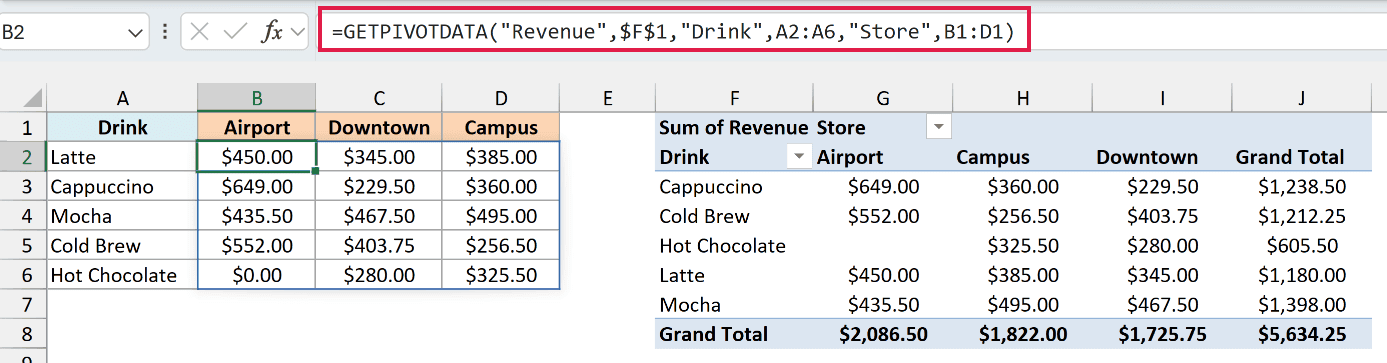This screenshot has height=363, width=1387.
Task: Click the $1,238.50 Cappuccino grand total
Action: tap(1302, 187)
